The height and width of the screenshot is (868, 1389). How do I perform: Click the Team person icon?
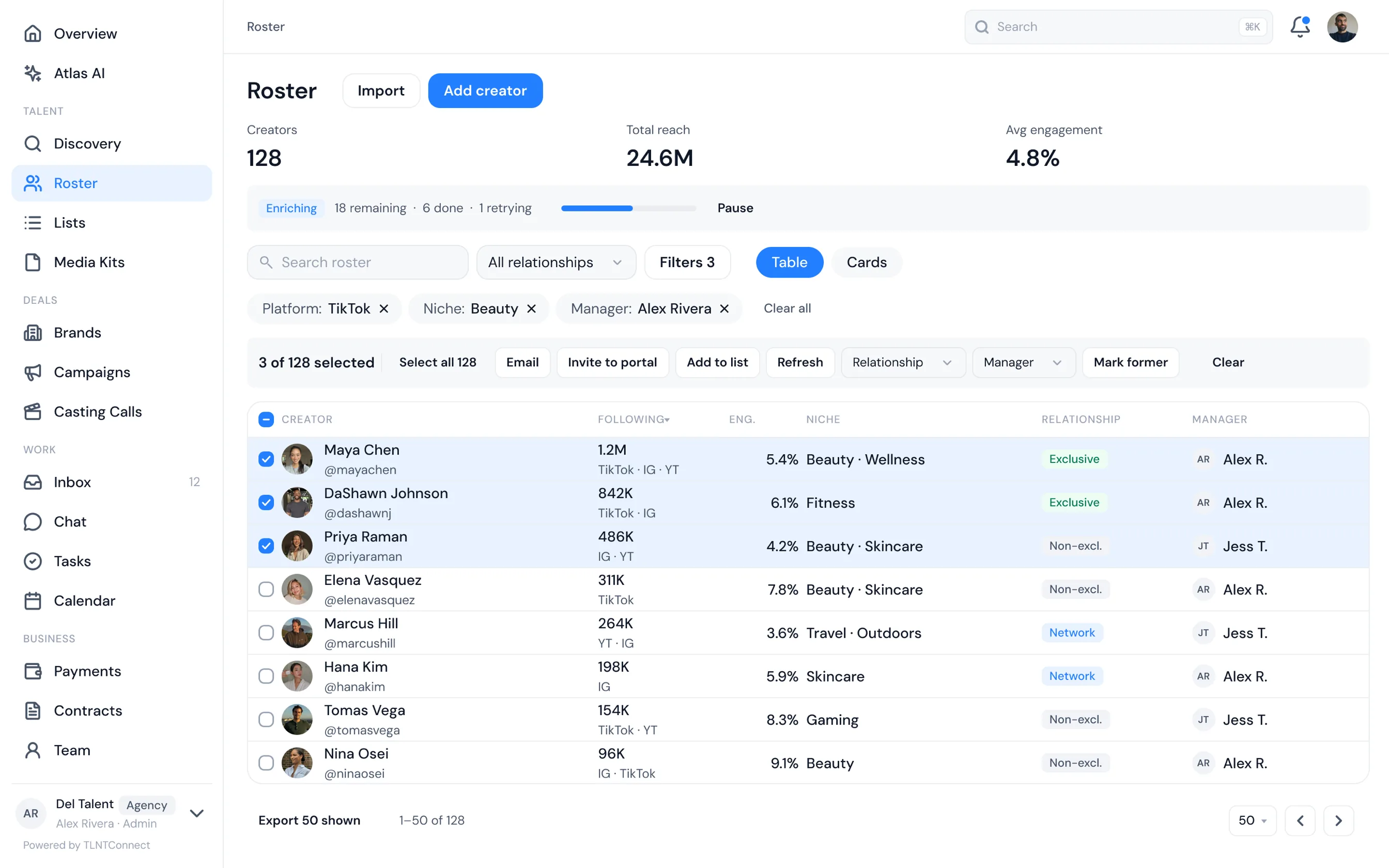(33, 750)
